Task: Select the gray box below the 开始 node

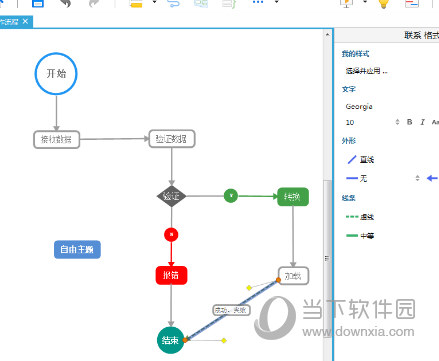Action: [x=57, y=139]
